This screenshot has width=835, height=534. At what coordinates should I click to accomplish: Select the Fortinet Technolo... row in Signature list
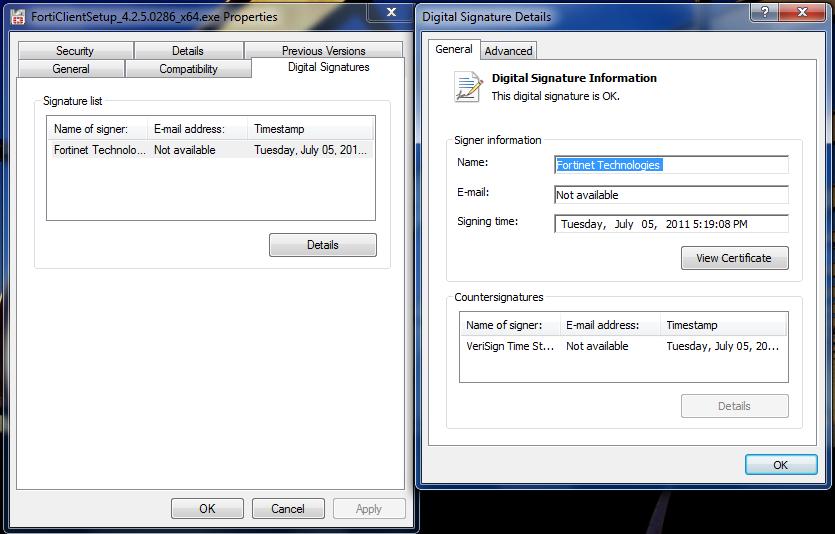210,150
